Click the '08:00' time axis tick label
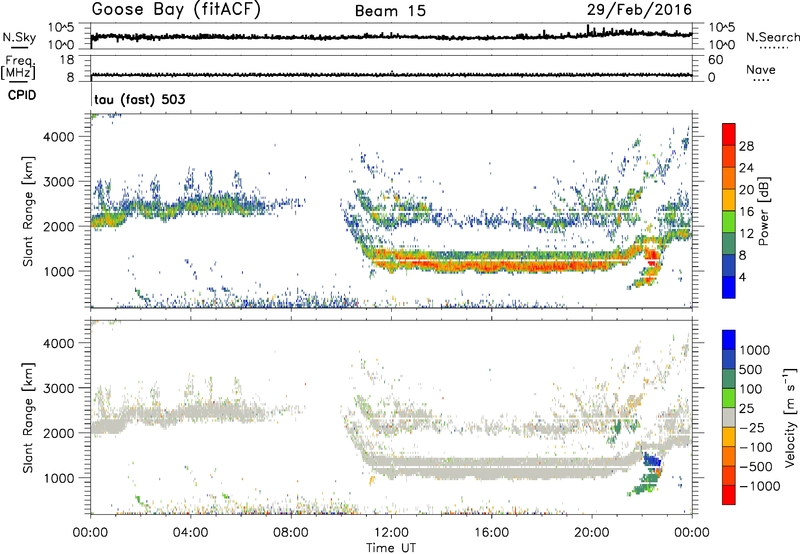The width and height of the screenshot is (800, 554). 291,533
